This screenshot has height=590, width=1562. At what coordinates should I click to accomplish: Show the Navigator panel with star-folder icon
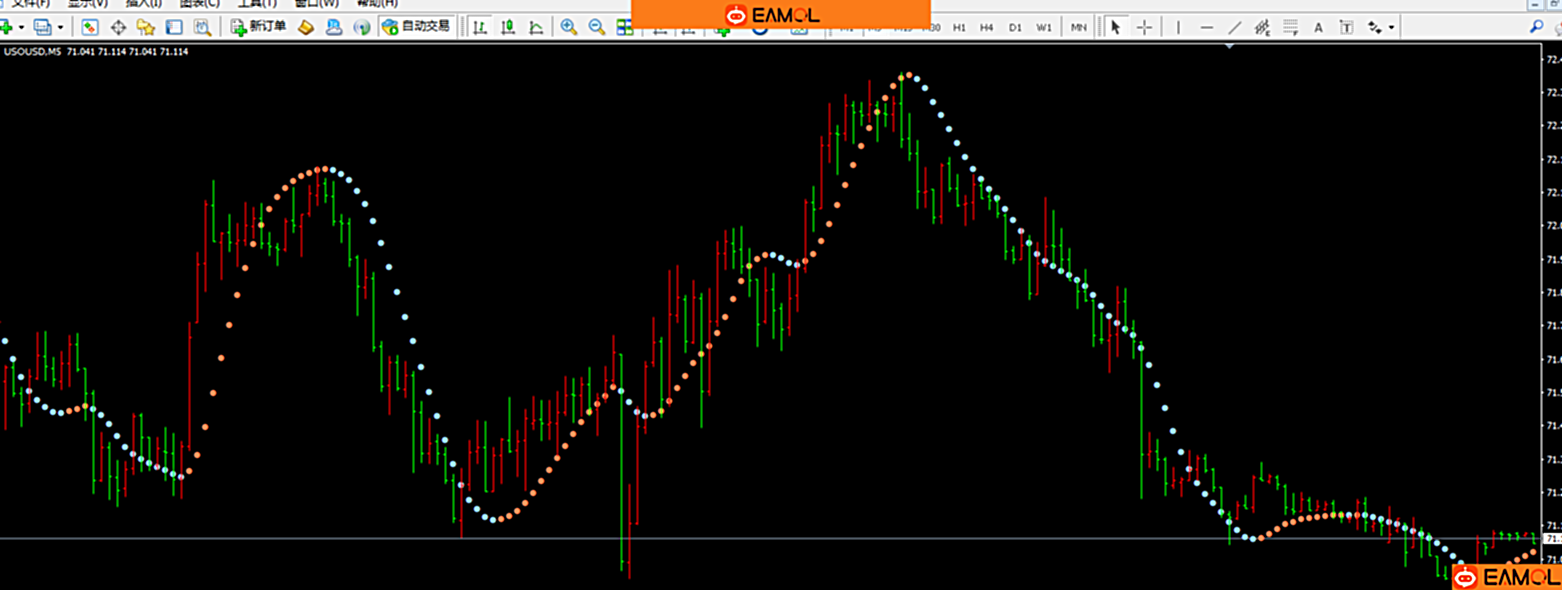[146, 28]
